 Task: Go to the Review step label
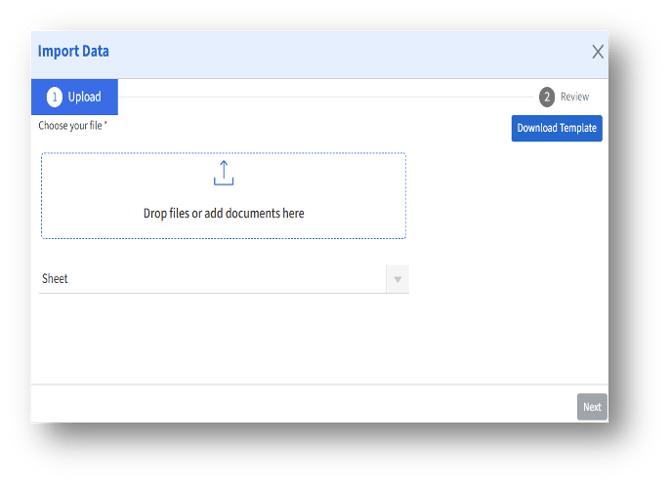coord(574,97)
